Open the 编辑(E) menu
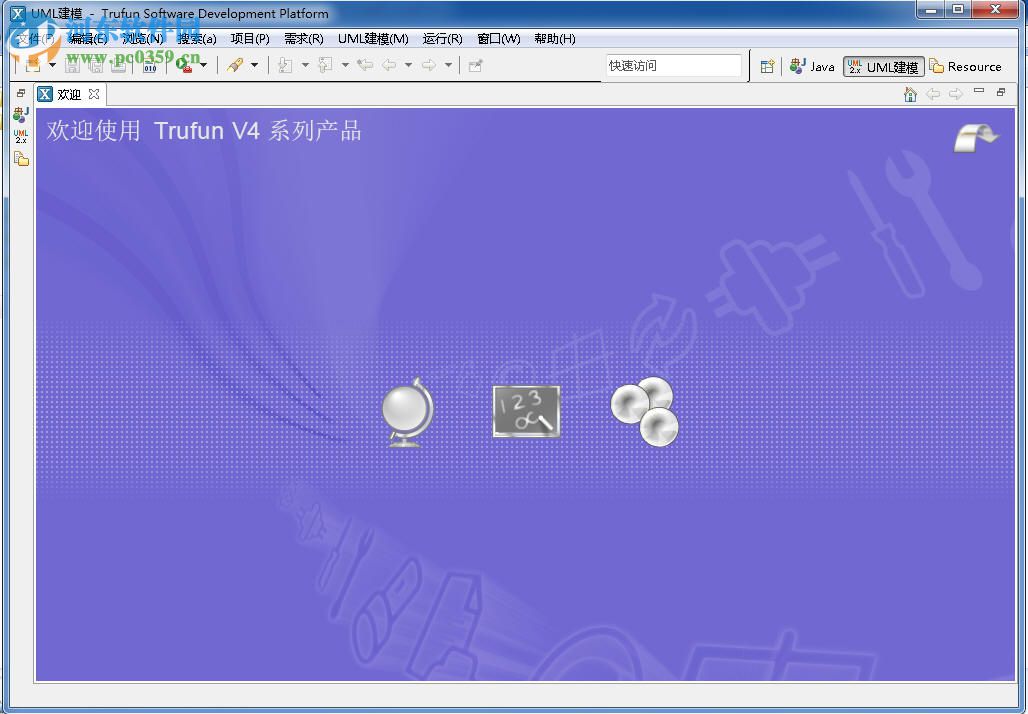 click(x=89, y=39)
